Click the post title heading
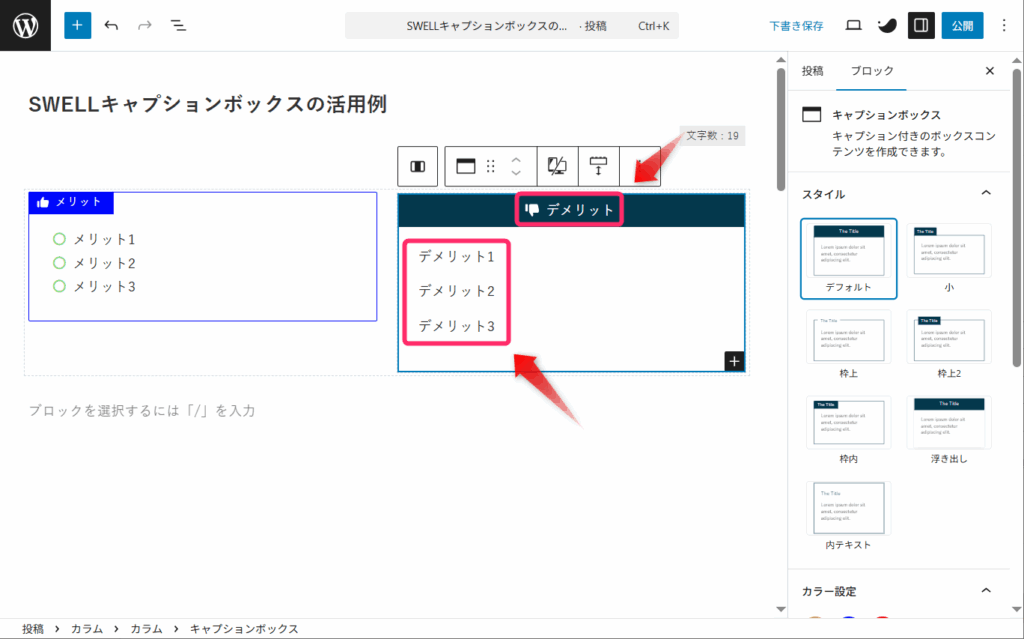The width and height of the screenshot is (1024, 639). point(208,104)
